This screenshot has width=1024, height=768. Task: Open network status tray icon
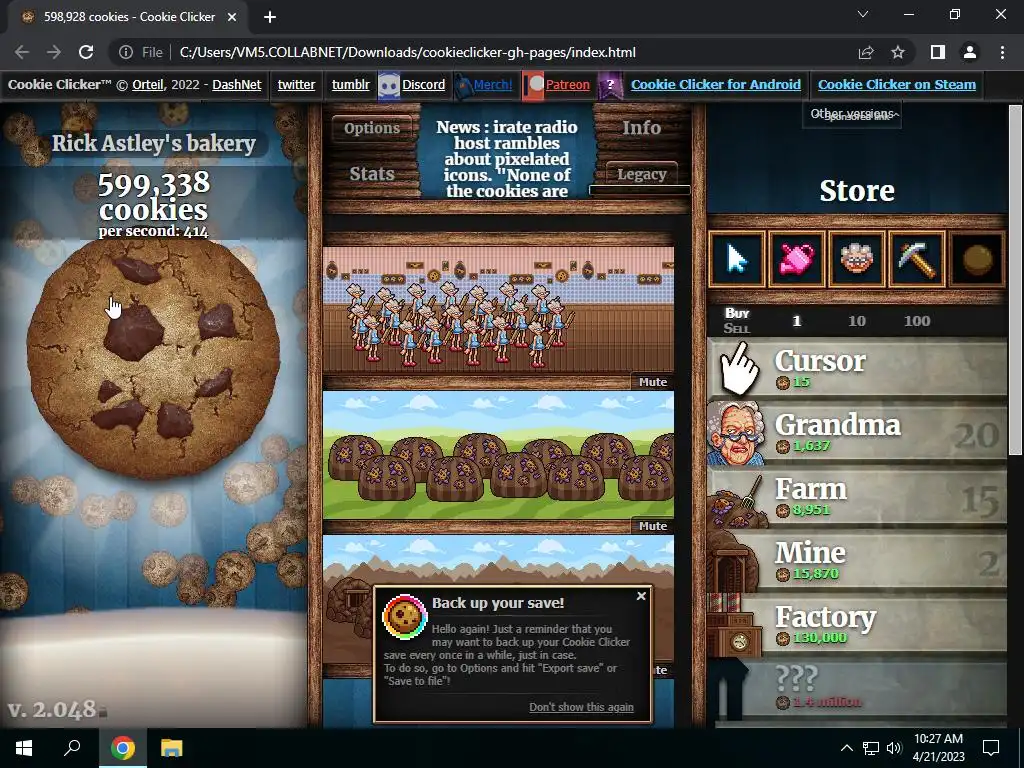tap(871, 748)
